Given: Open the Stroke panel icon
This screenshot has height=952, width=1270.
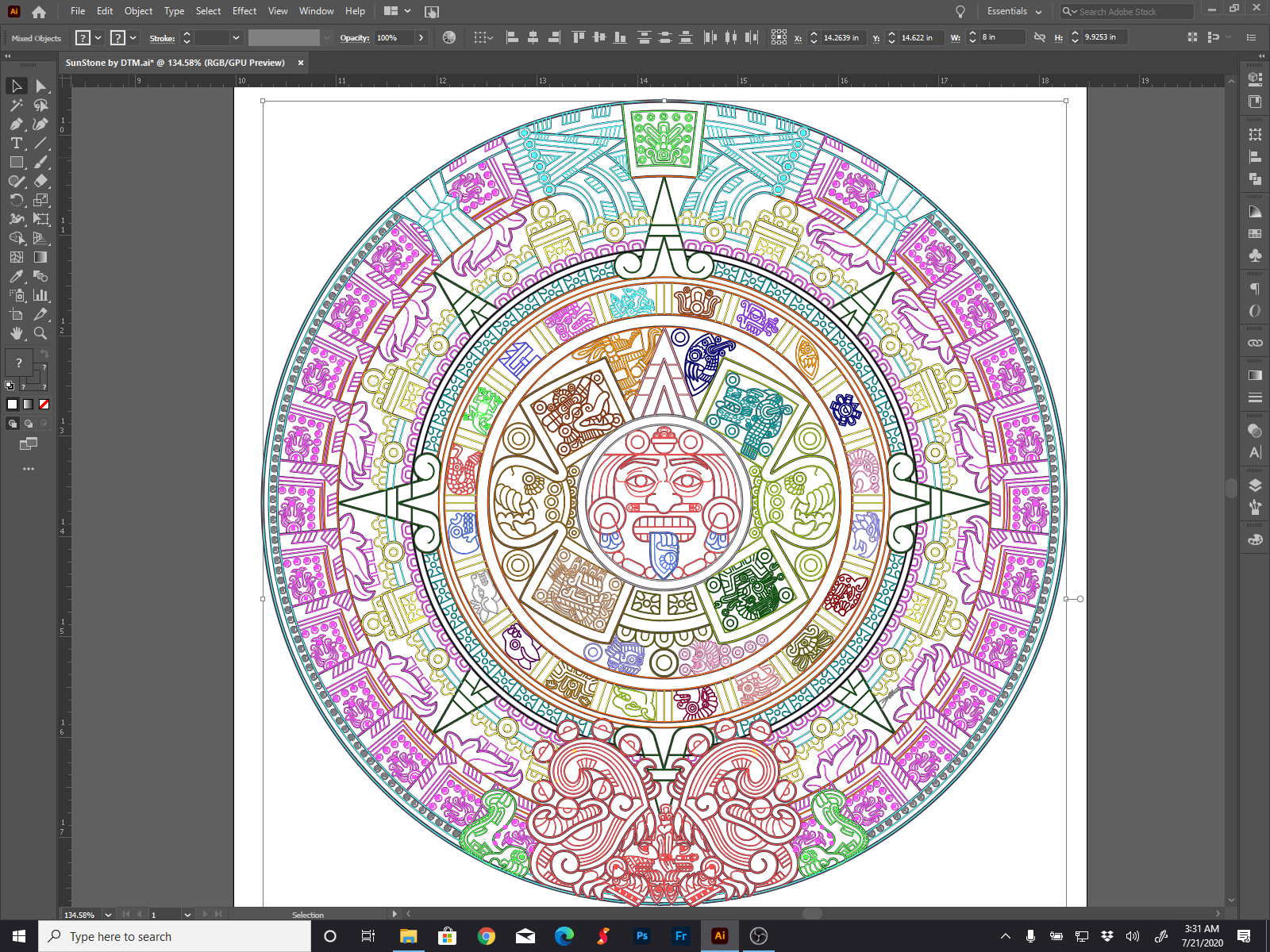Looking at the screenshot, I should click(1255, 397).
